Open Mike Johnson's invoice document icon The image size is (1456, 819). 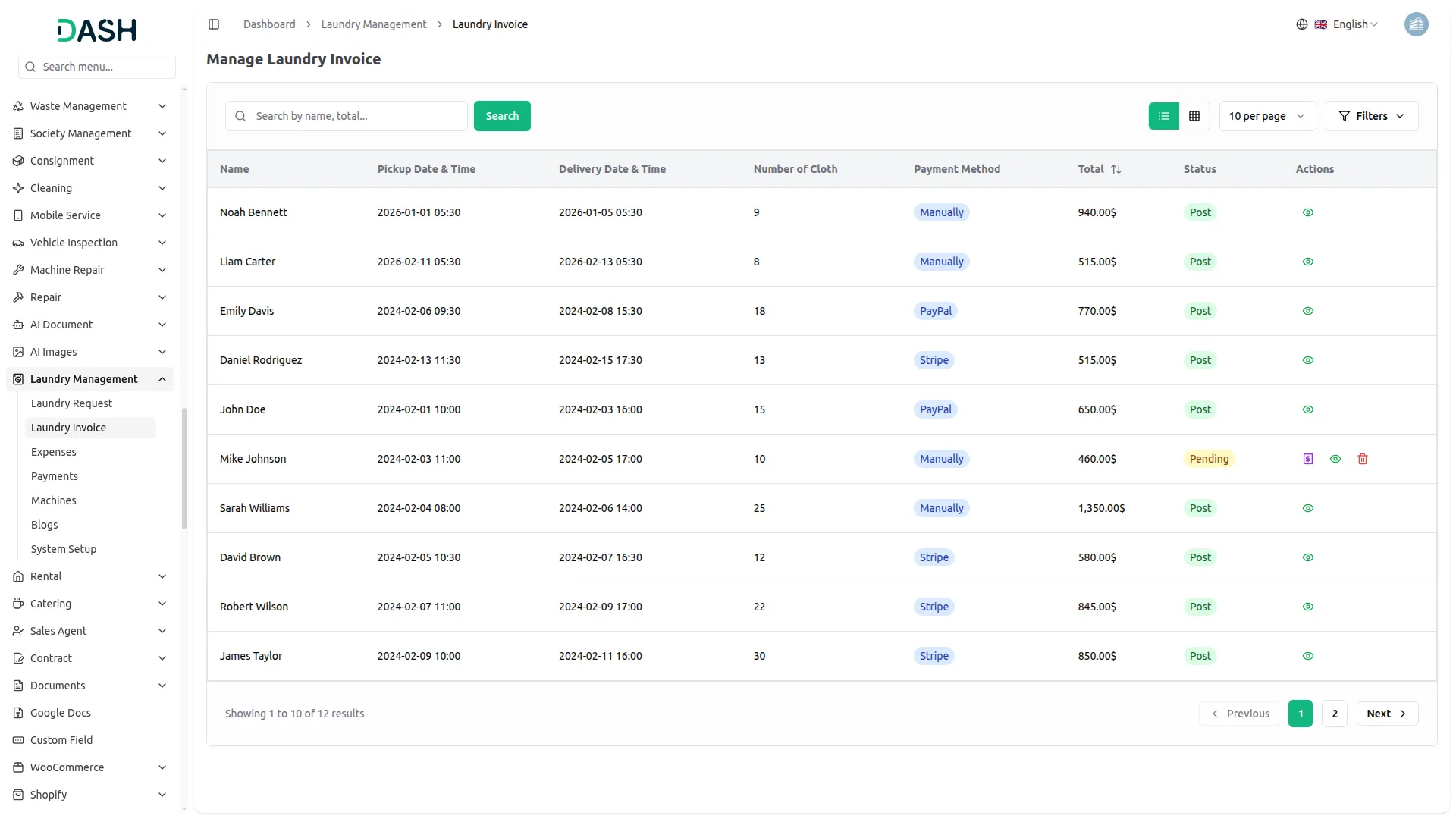click(1308, 459)
